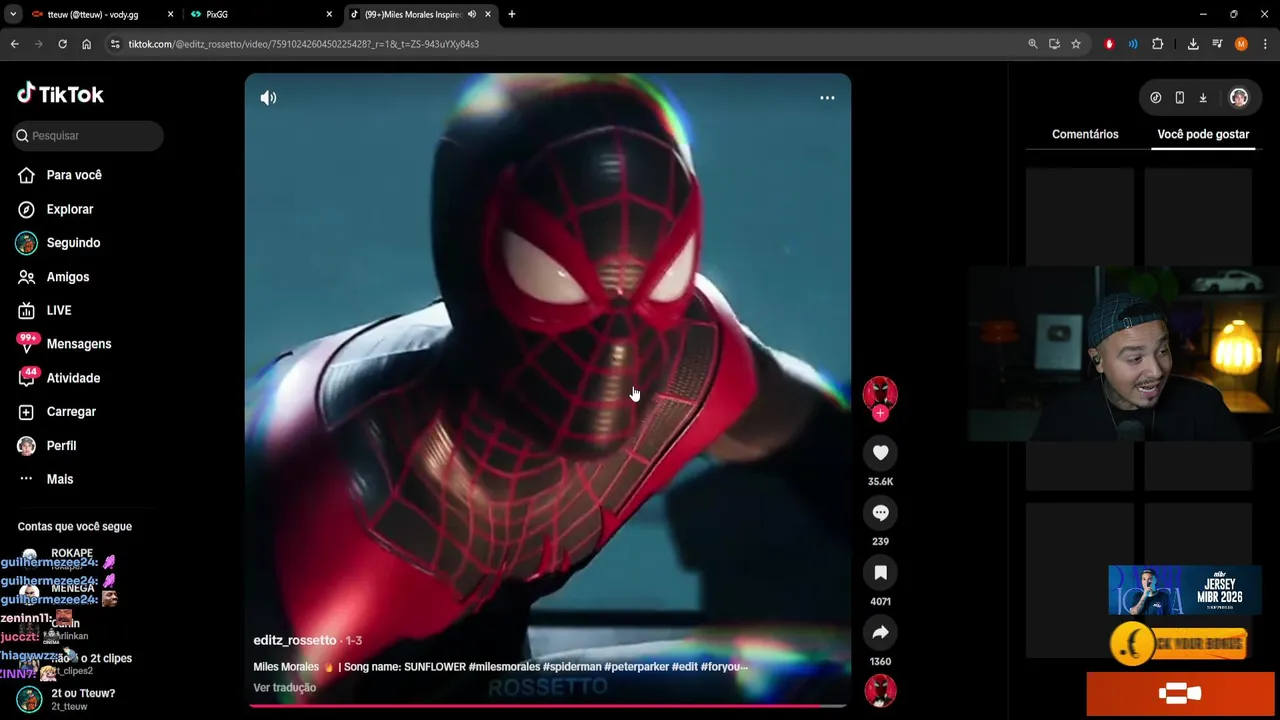This screenshot has height=720, width=1280.
Task: Click the #spiderman hashtag
Action: (x=572, y=667)
